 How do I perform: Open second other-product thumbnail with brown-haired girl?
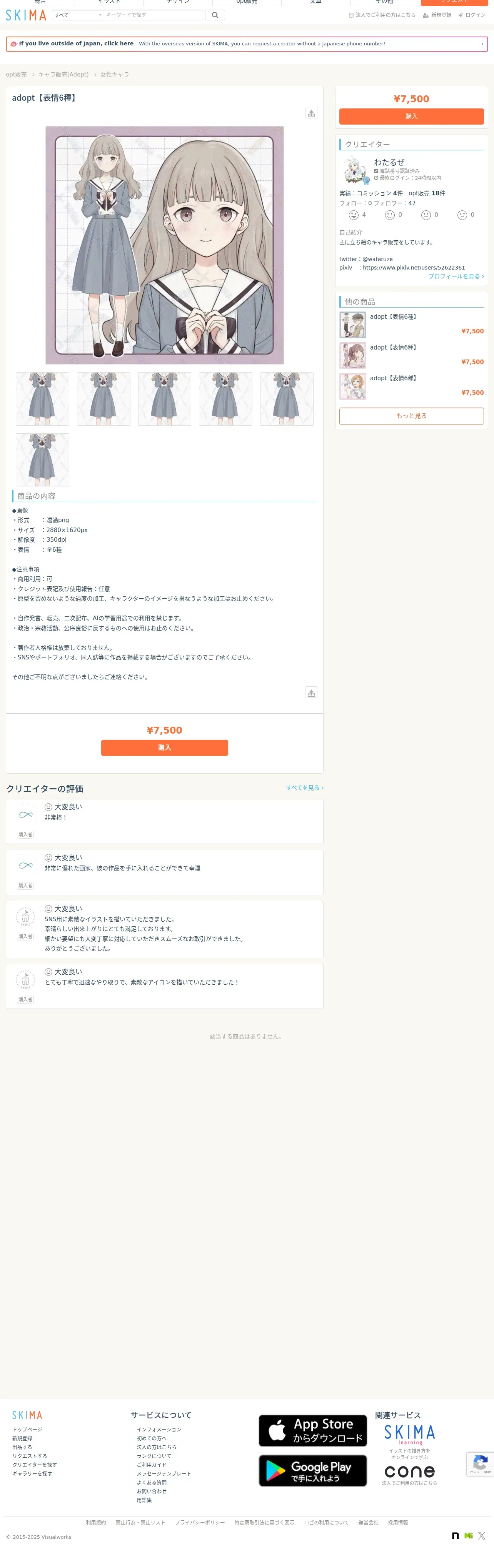353,356
